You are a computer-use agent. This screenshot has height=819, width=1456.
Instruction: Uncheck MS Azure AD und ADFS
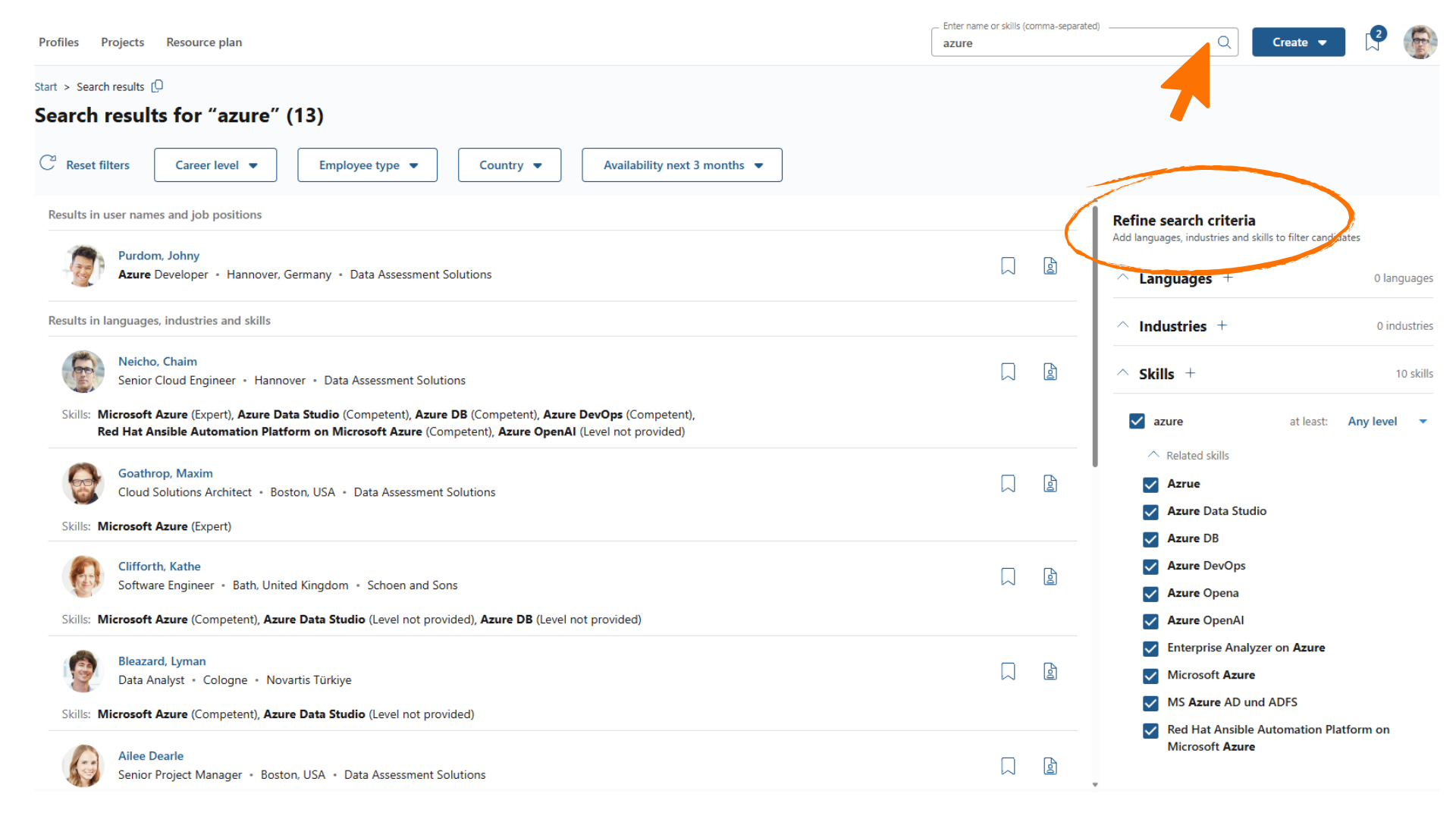click(1150, 703)
